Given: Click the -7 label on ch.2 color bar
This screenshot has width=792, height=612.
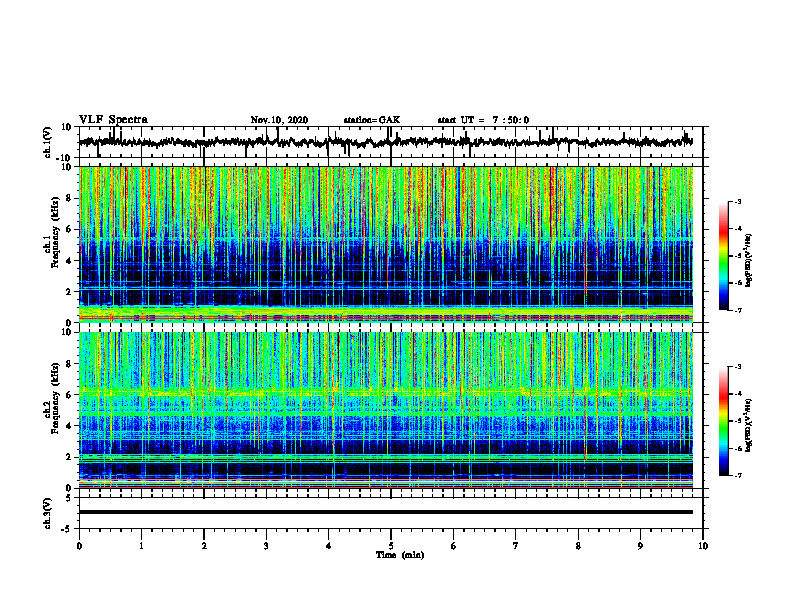Looking at the screenshot, I should 738,475.
